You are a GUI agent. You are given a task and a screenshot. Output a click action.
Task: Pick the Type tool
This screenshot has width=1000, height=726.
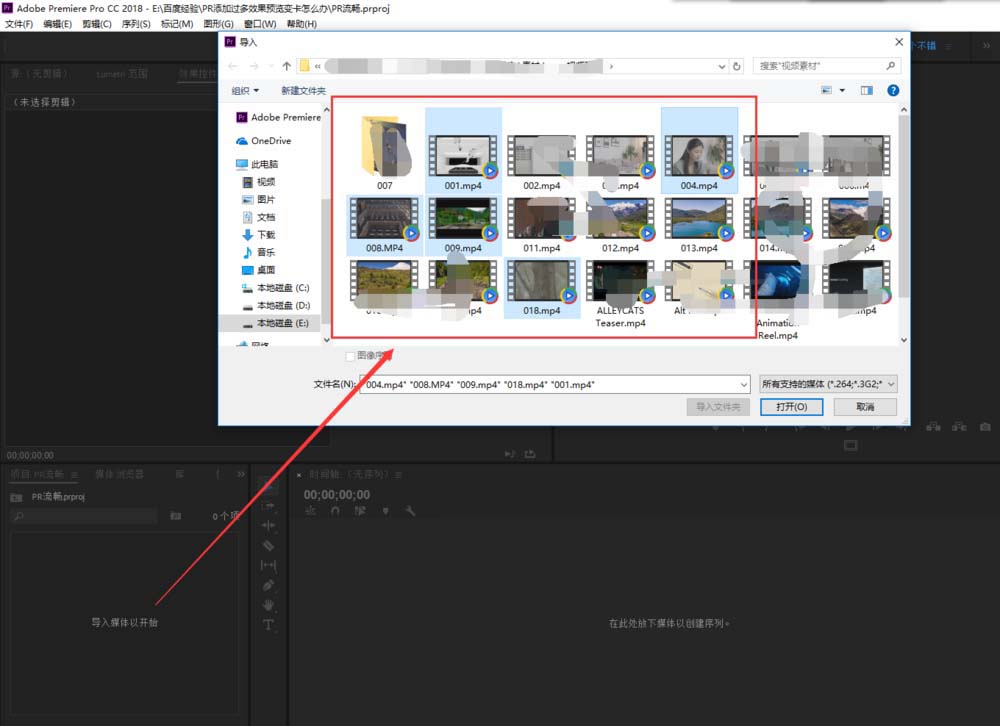tap(268, 625)
